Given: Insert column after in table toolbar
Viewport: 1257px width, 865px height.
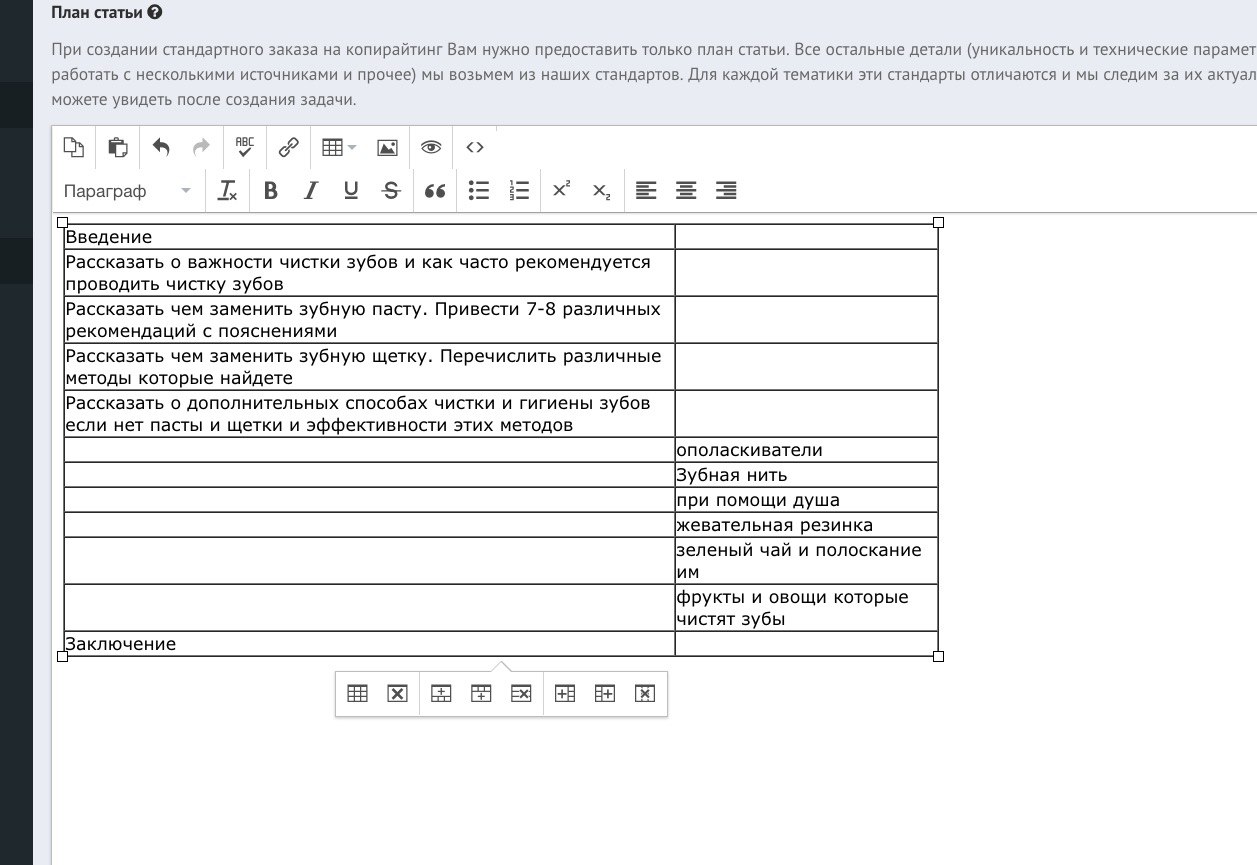Looking at the screenshot, I should [x=605, y=694].
